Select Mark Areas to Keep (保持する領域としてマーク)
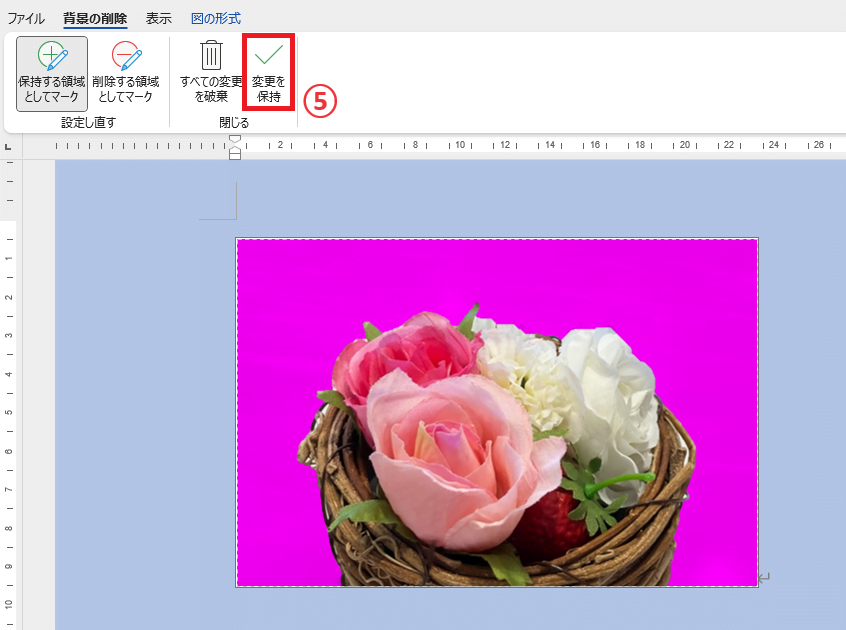This screenshot has width=846, height=630. (x=52, y=74)
